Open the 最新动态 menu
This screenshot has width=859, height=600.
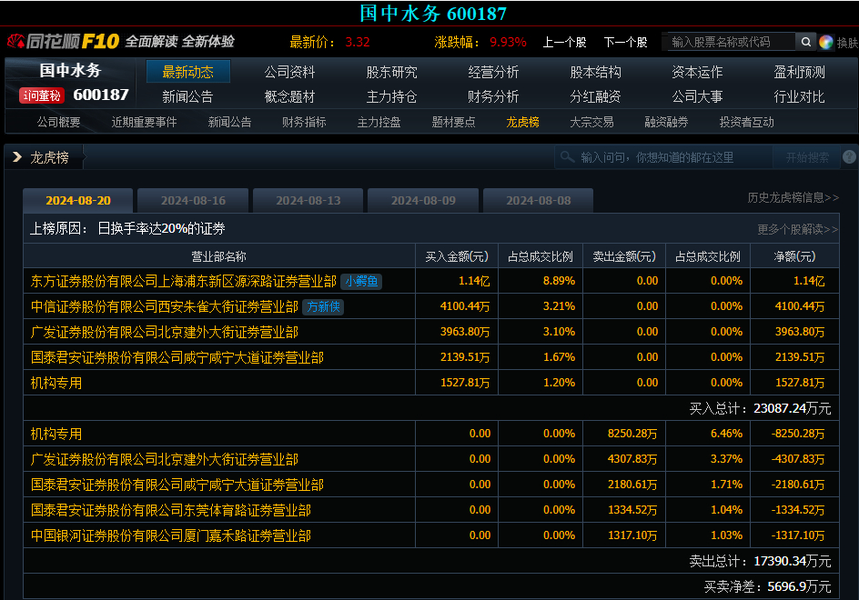(x=188, y=72)
